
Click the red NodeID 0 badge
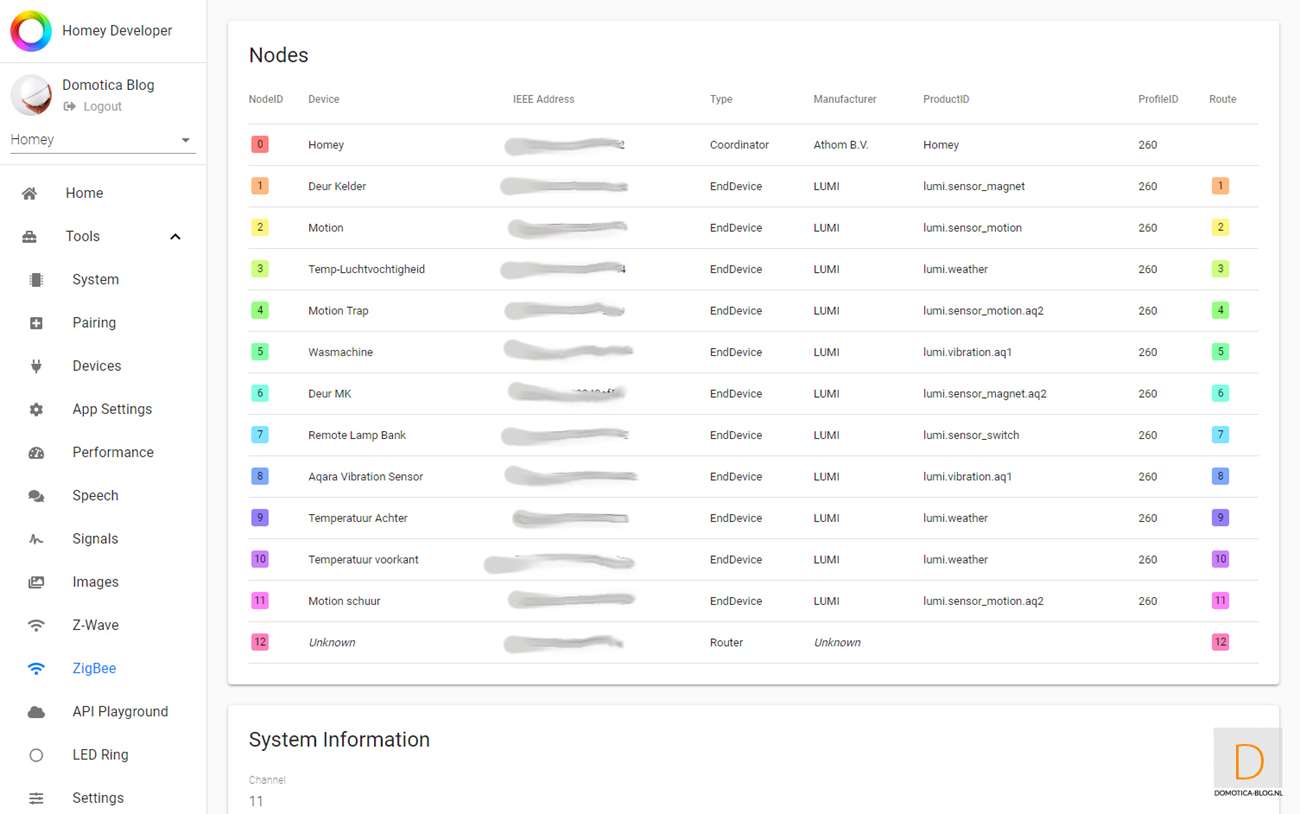pyautogui.click(x=260, y=145)
